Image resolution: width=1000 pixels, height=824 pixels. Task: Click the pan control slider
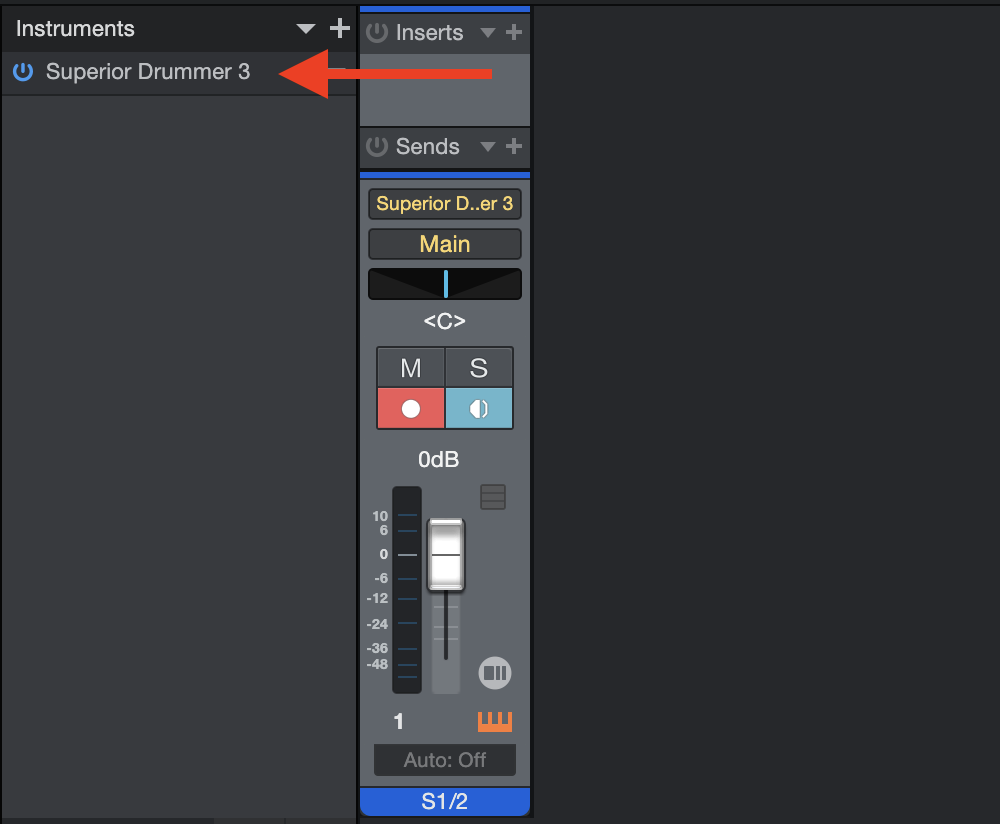point(445,284)
